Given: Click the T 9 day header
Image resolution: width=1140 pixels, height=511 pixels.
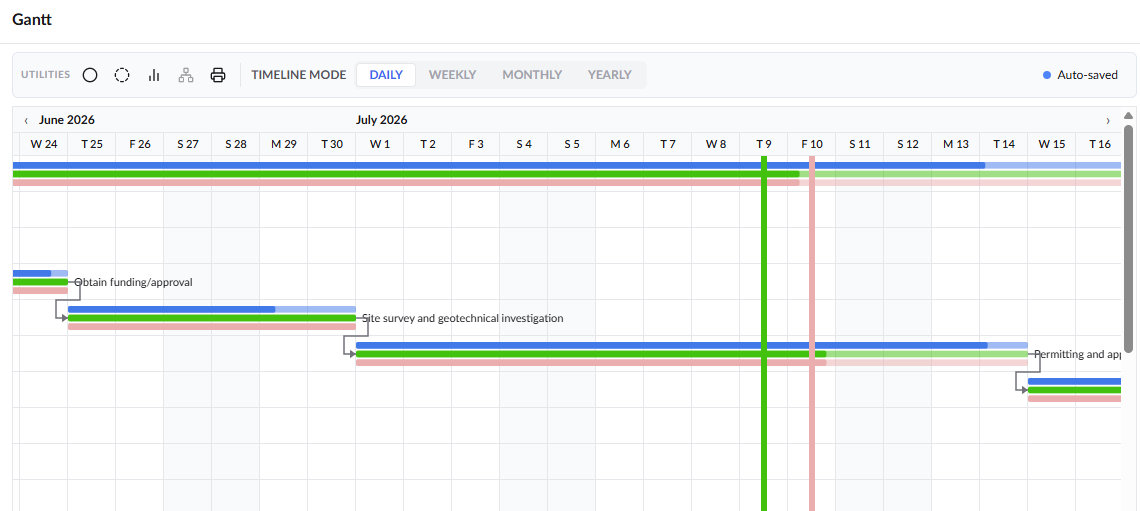Looking at the screenshot, I should (763, 144).
